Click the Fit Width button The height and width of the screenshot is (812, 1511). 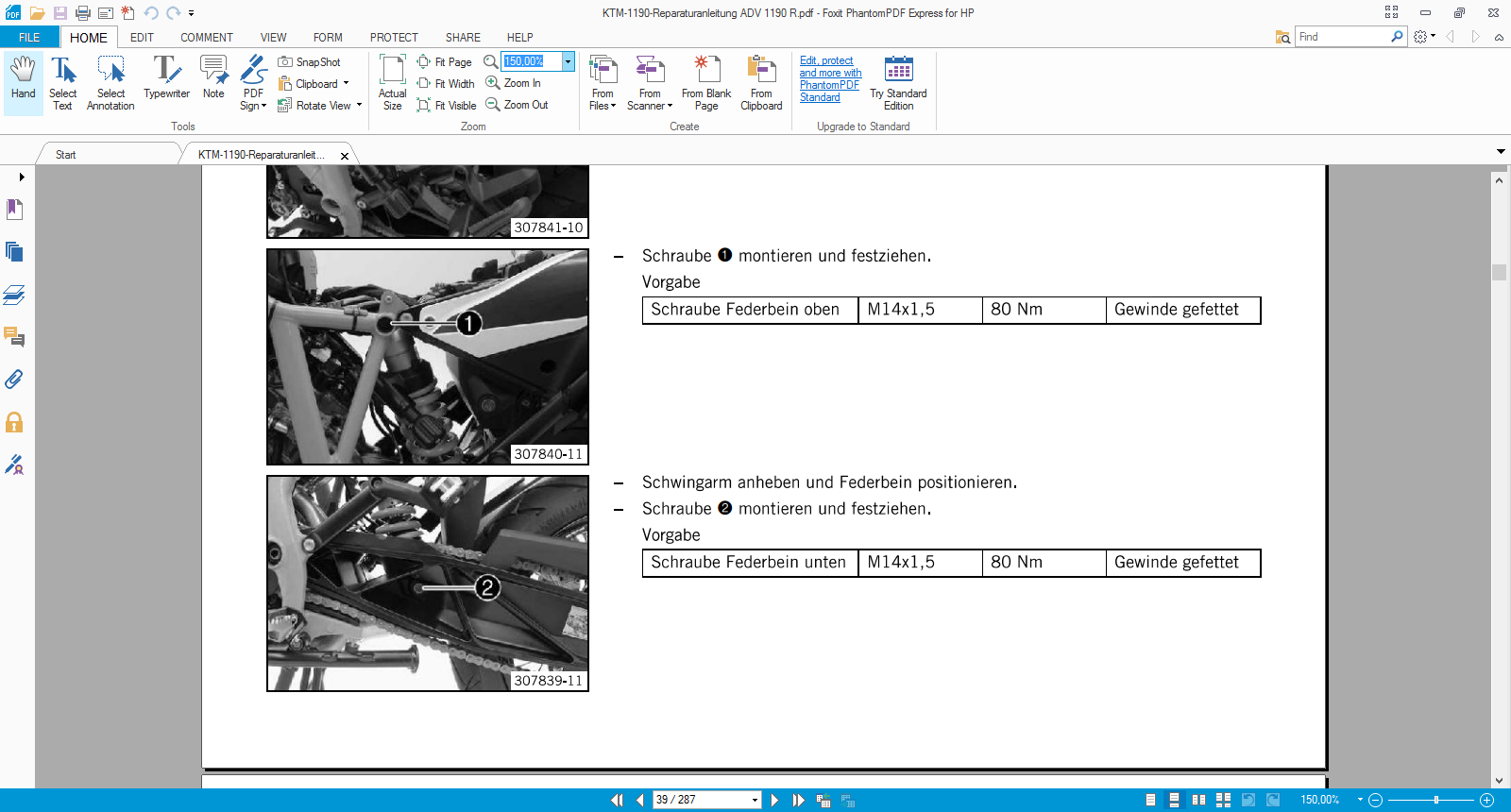pos(446,84)
